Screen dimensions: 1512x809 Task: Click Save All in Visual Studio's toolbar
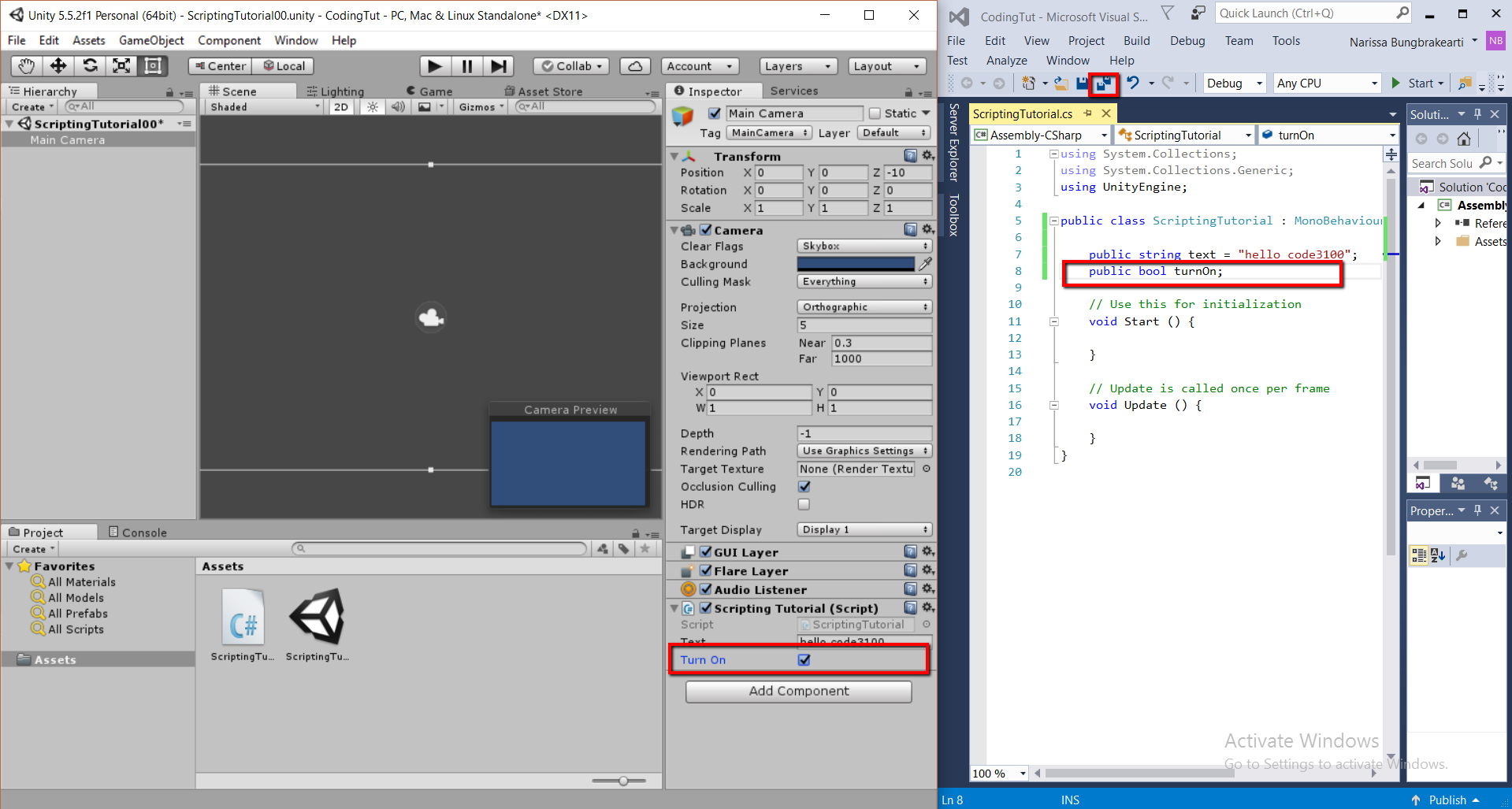pyautogui.click(x=1103, y=83)
